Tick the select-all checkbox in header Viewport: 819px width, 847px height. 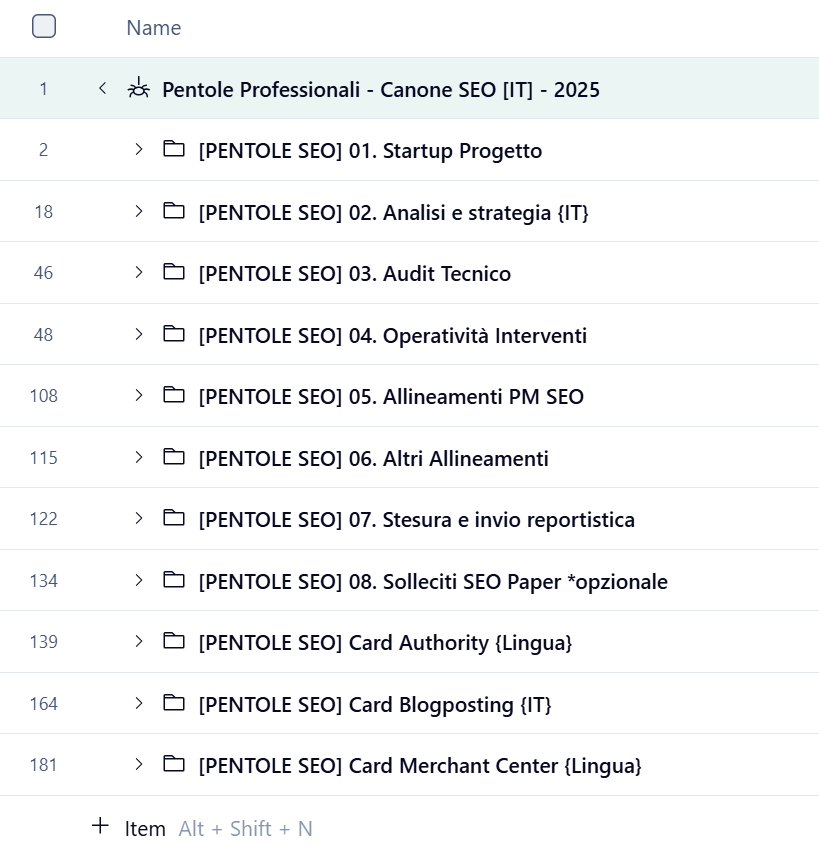coord(44,27)
